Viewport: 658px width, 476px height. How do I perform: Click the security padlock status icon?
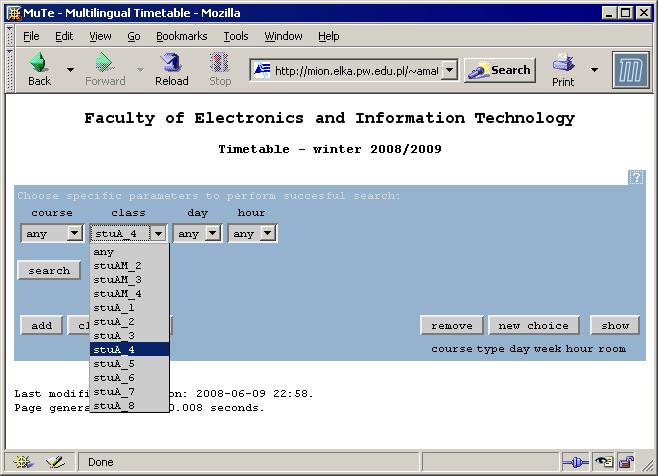(626, 462)
